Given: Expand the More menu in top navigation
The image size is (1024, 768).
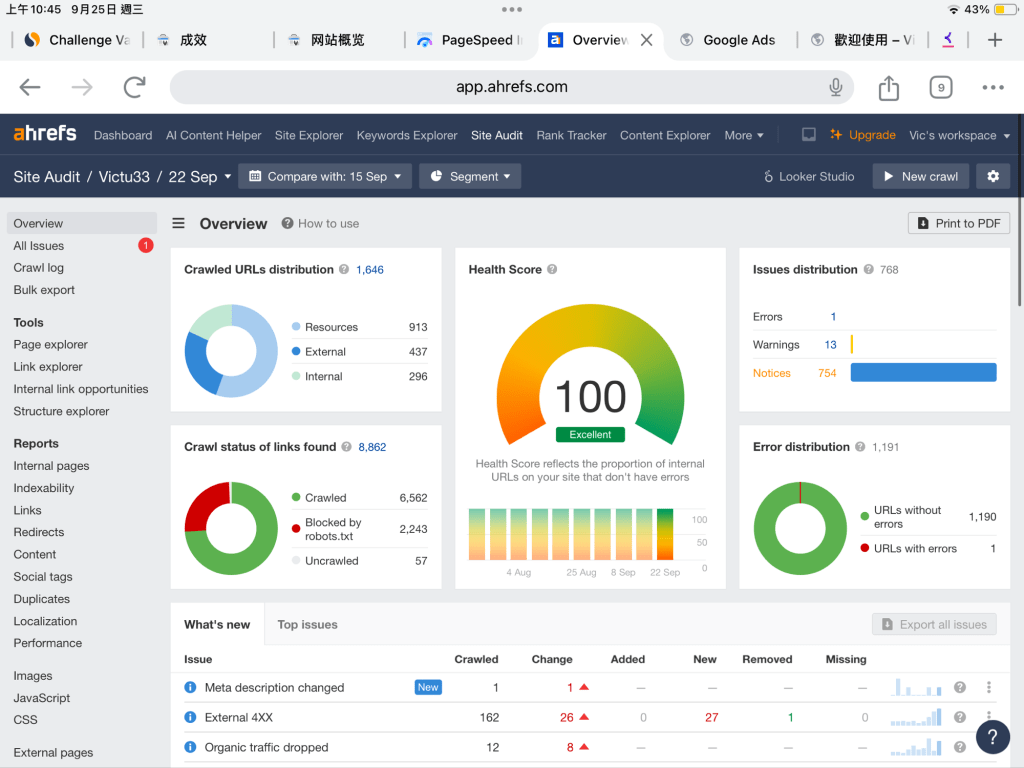Looking at the screenshot, I should tap(743, 135).
